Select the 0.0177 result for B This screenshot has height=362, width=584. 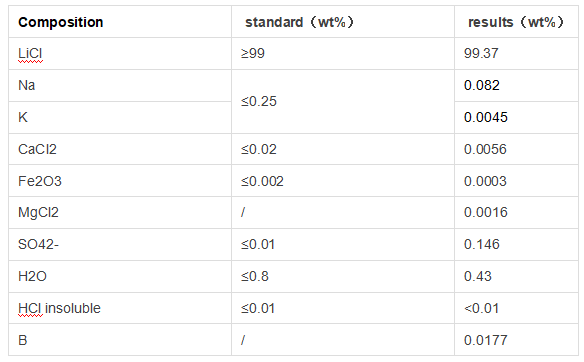coord(516,340)
